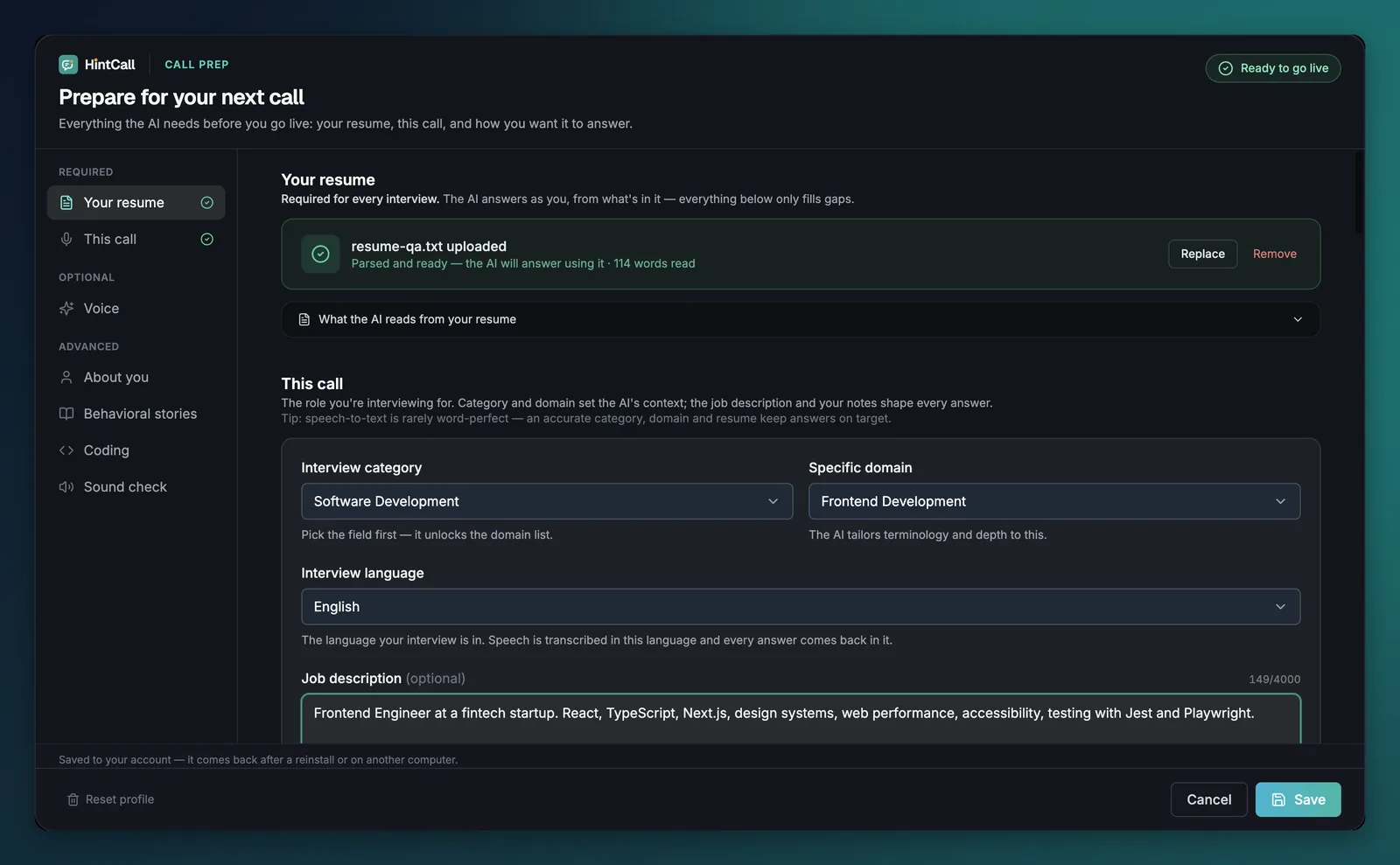This screenshot has height=865, width=1400.
Task: Click the Prepare for your next call heading
Action: pos(181,97)
